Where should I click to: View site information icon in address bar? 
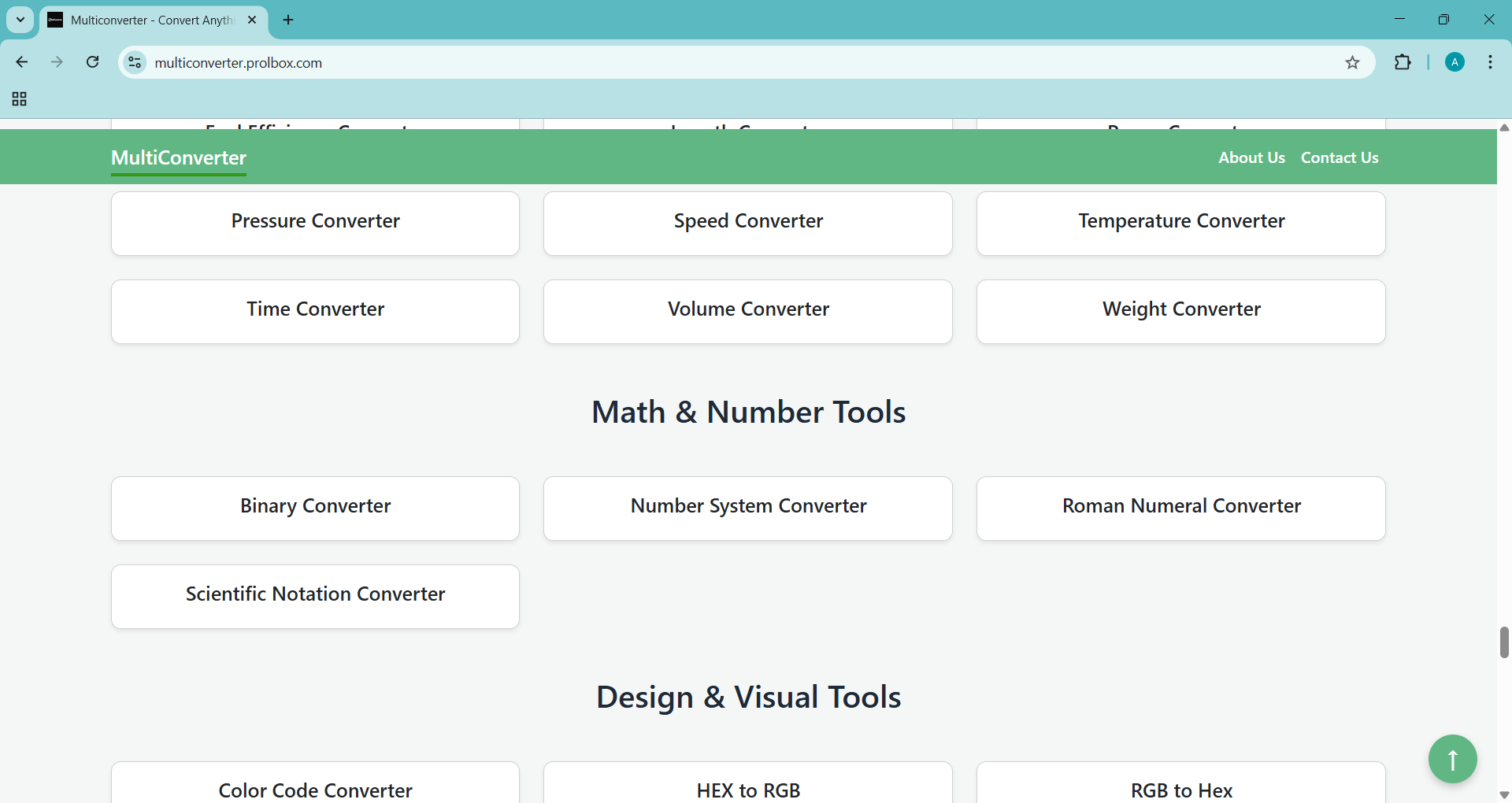[x=135, y=62]
